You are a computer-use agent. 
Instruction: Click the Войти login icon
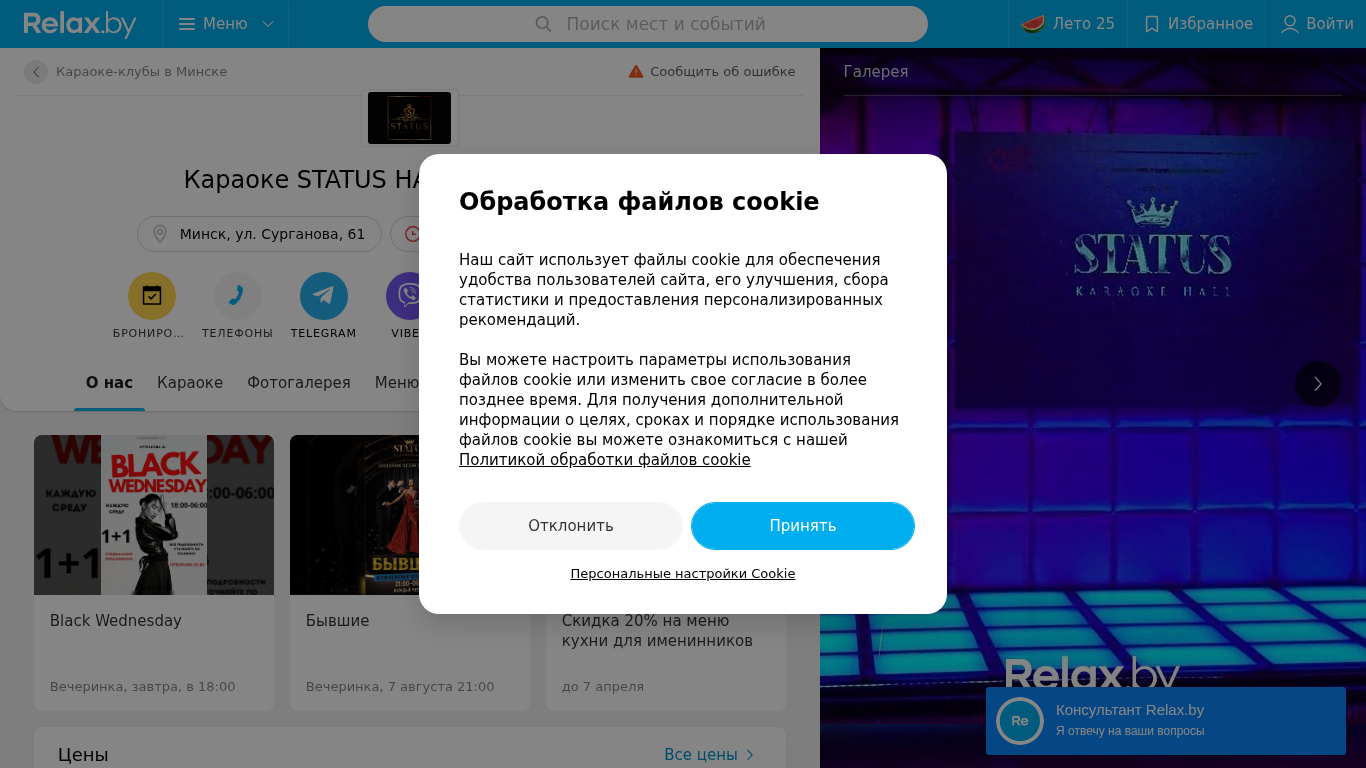(x=1290, y=24)
